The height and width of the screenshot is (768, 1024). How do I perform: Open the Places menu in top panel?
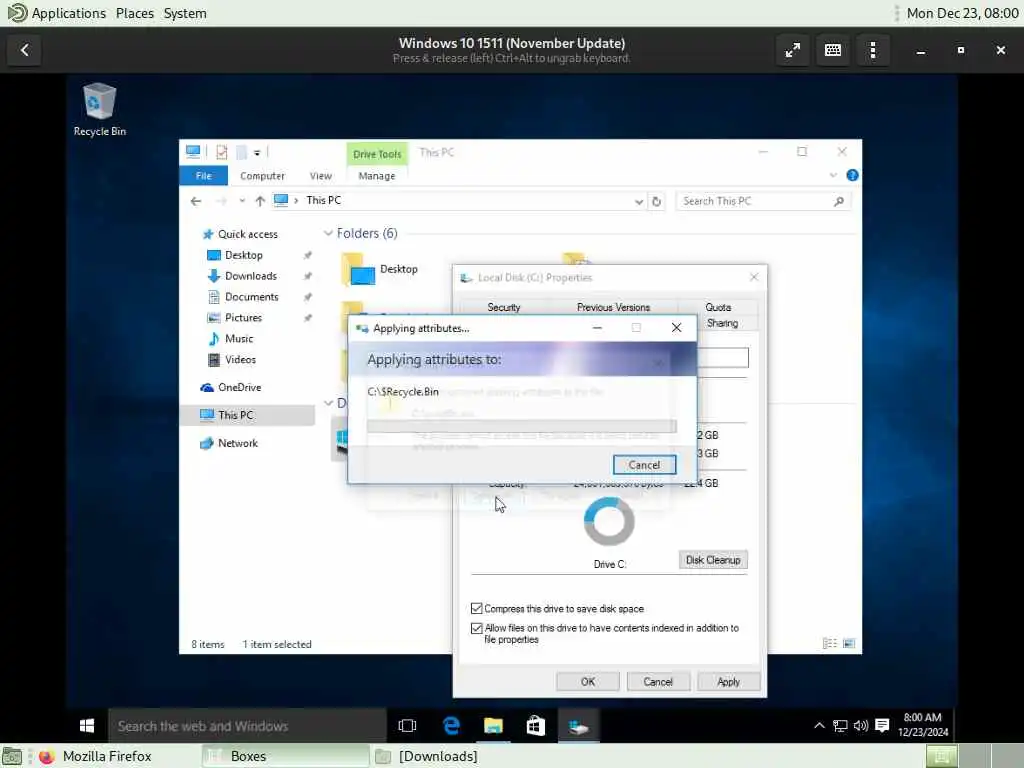[x=135, y=13]
